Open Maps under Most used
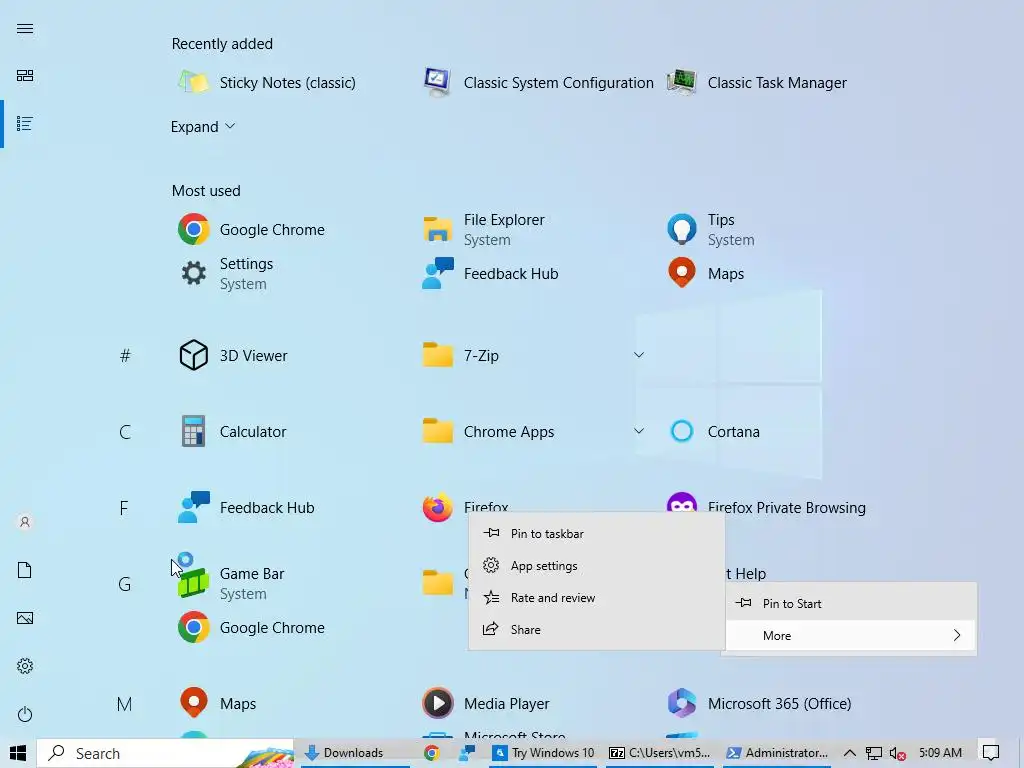The width and height of the screenshot is (1024, 768). [x=705, y=274]
